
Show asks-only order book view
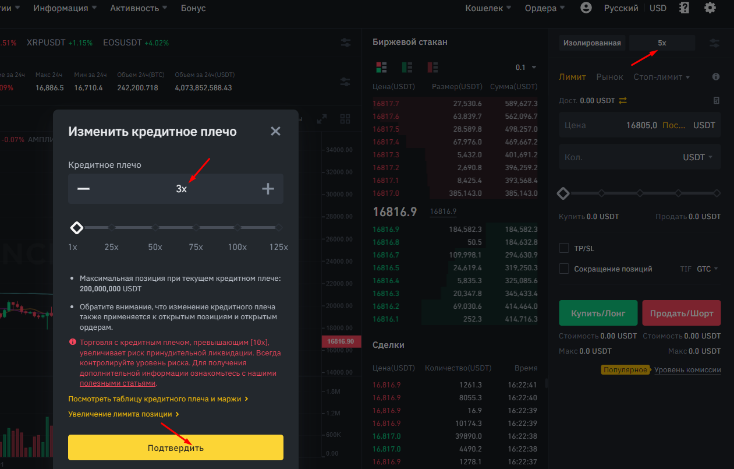433,67
